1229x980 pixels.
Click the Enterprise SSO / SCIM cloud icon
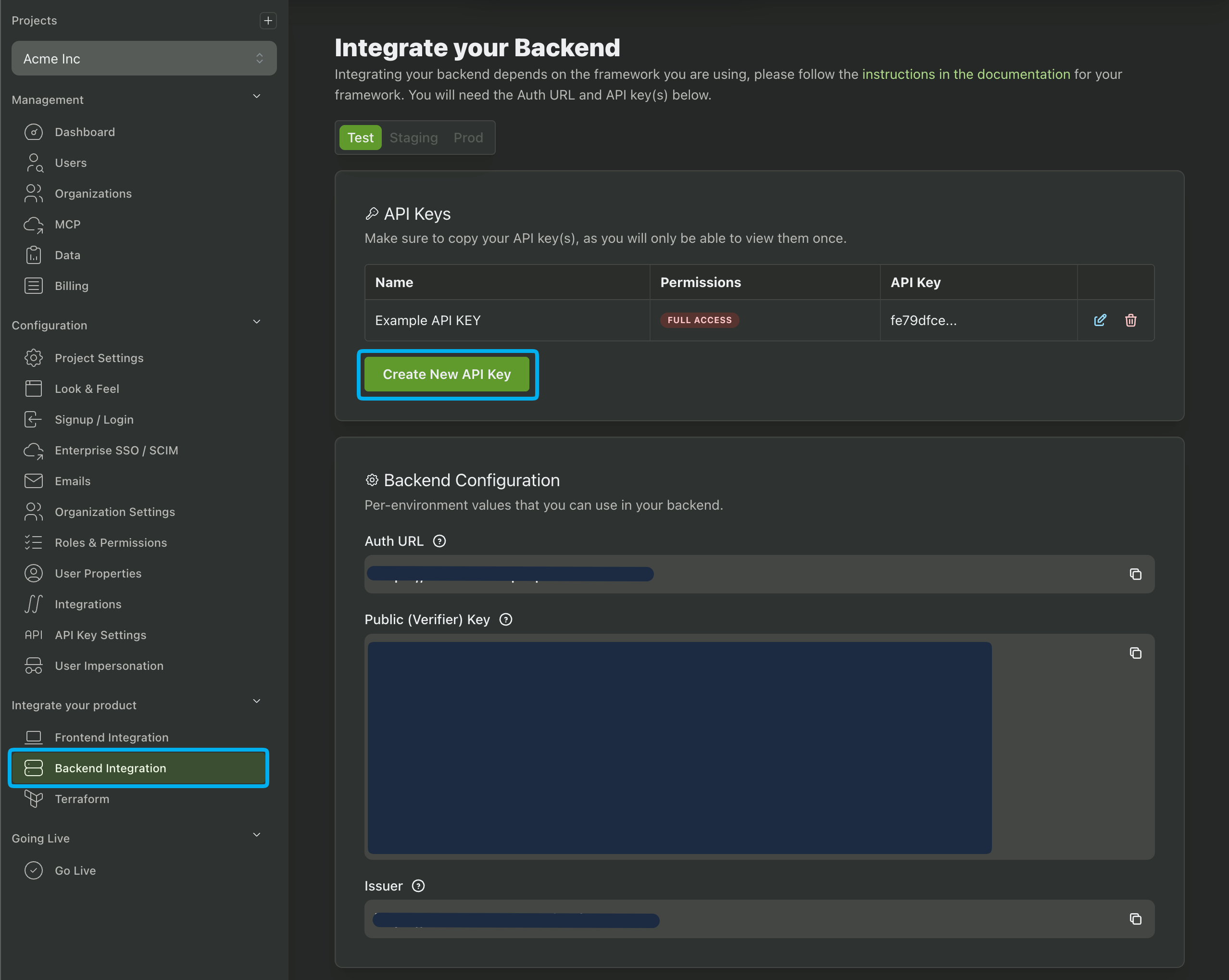point(34,451)
